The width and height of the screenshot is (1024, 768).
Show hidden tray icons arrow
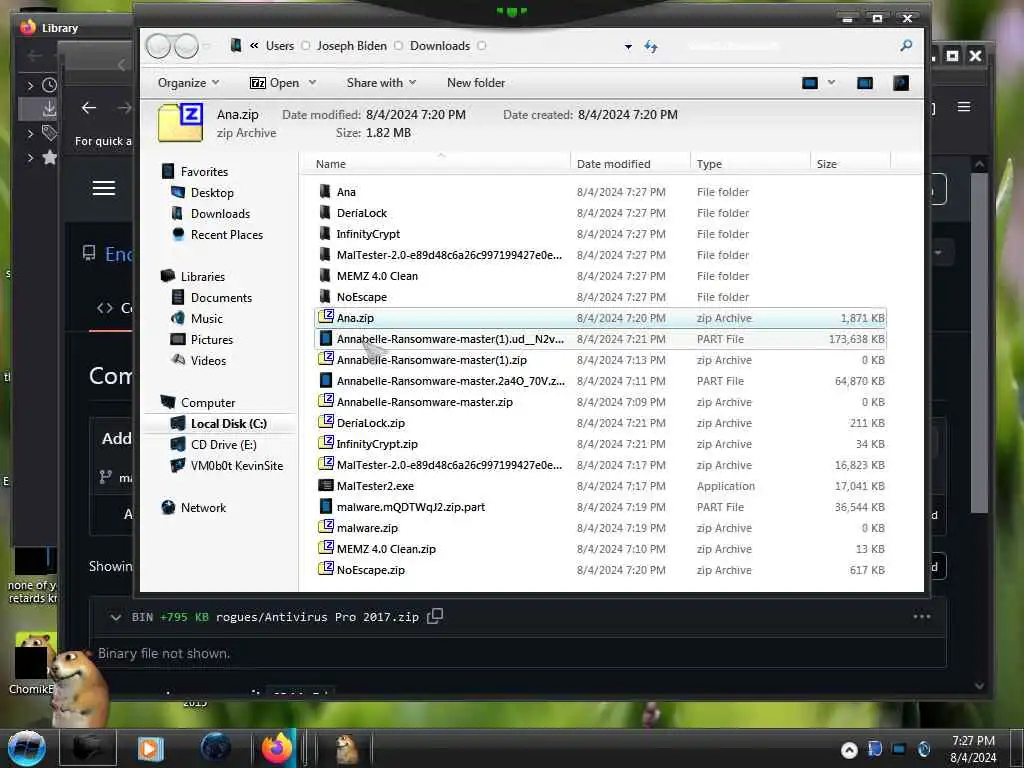coord(849,750)
